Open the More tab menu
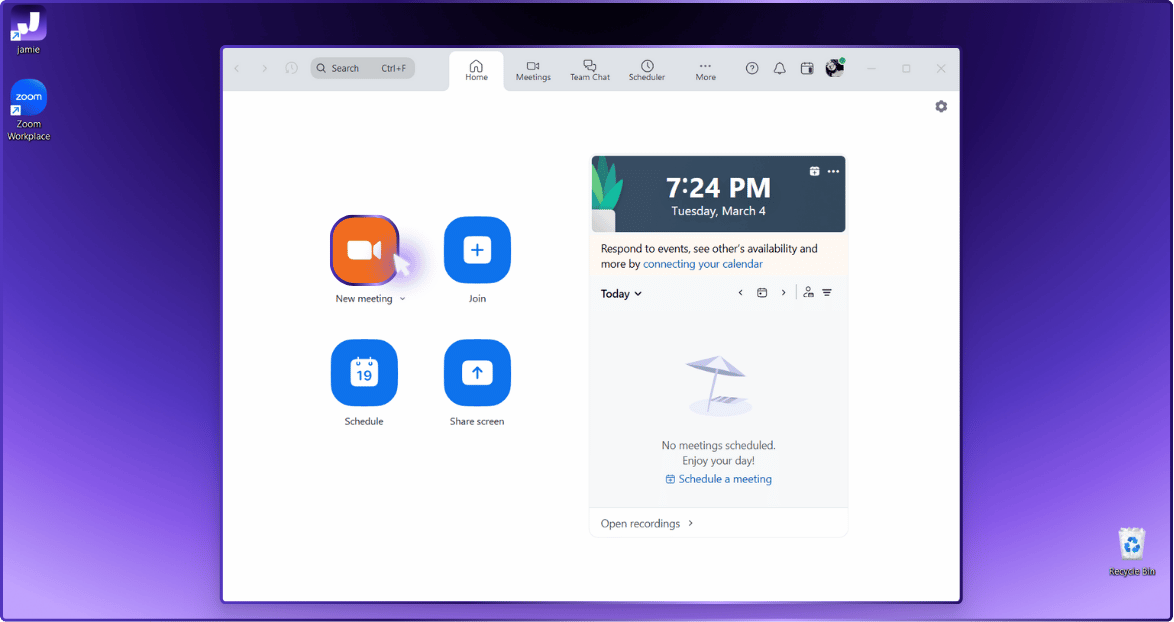The height and width of the screenshot is (622, 1174). coord(705,71)
